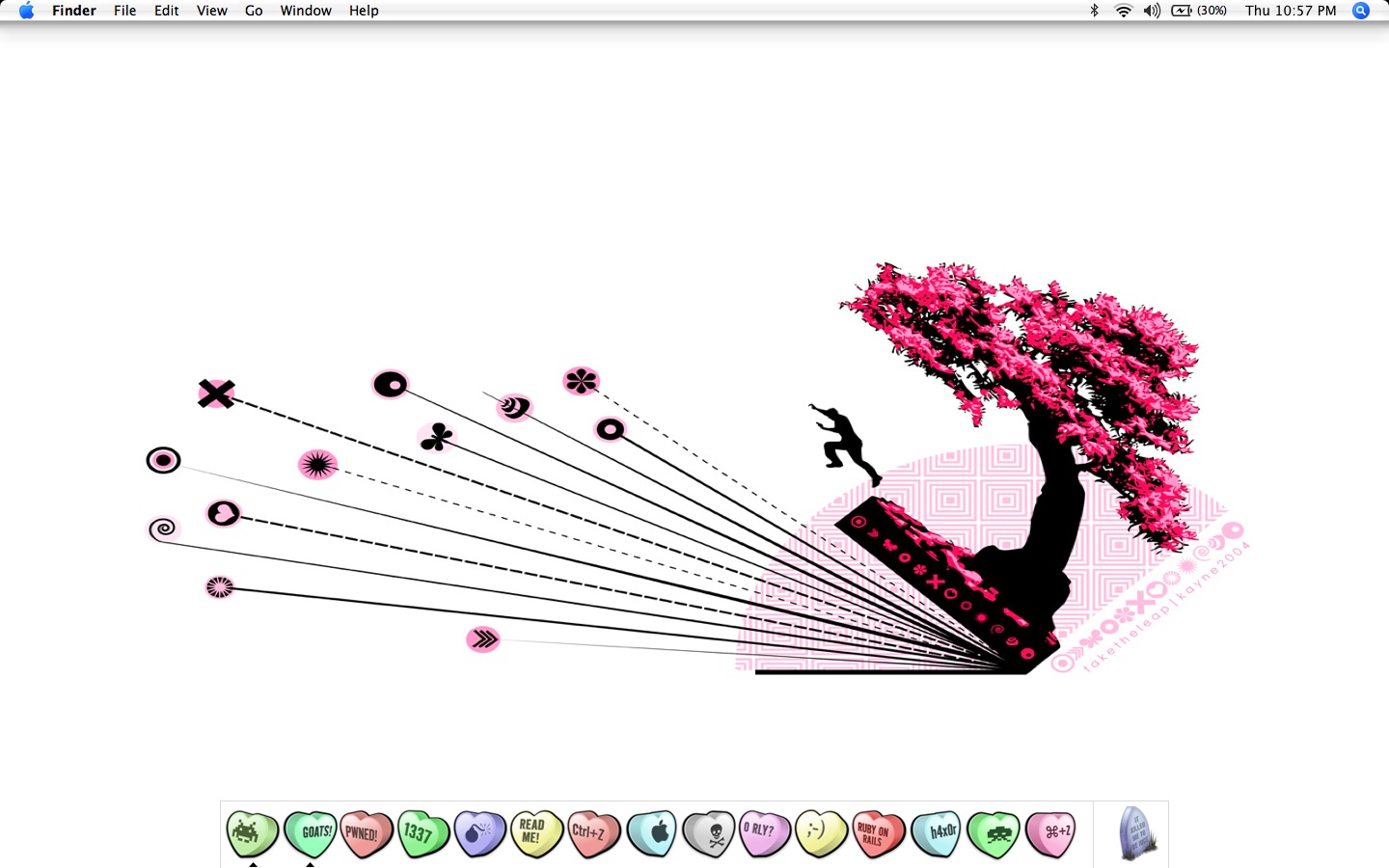Open the bomb heart dock icon

tap(480, 834)
